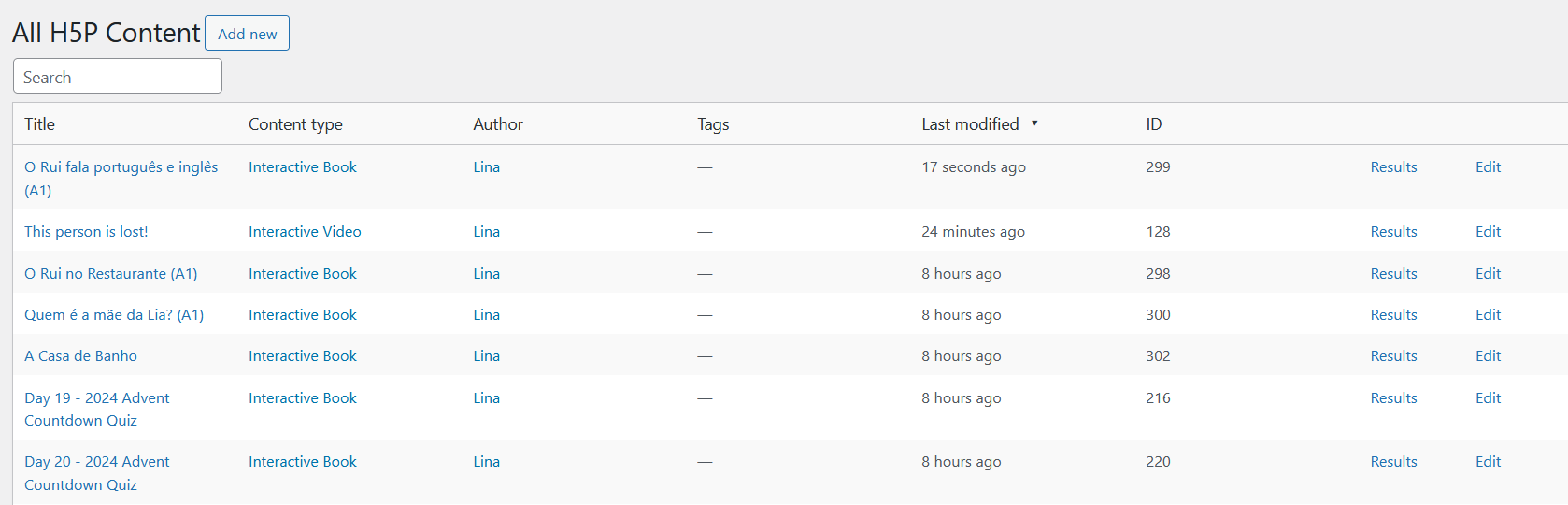This screenshot has width=1568, height=505.
Task: Open 'Day 19 - 2024 Advent Countdown Quiz'
Action: (x=96, y=398)
